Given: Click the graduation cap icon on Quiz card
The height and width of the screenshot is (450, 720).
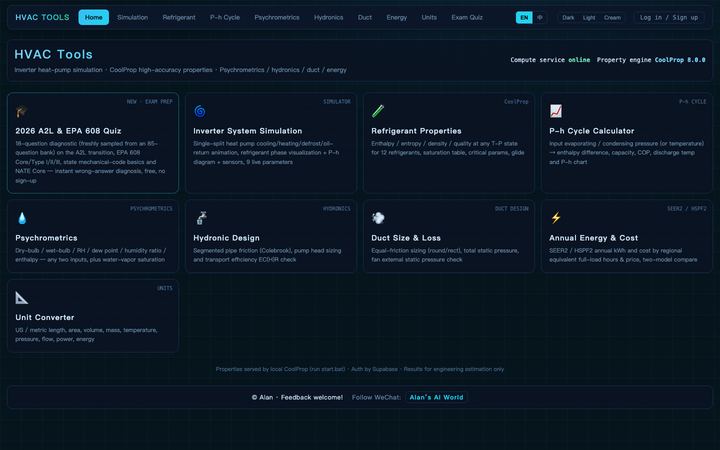Looking at the screenshot, I should [21, 111].
